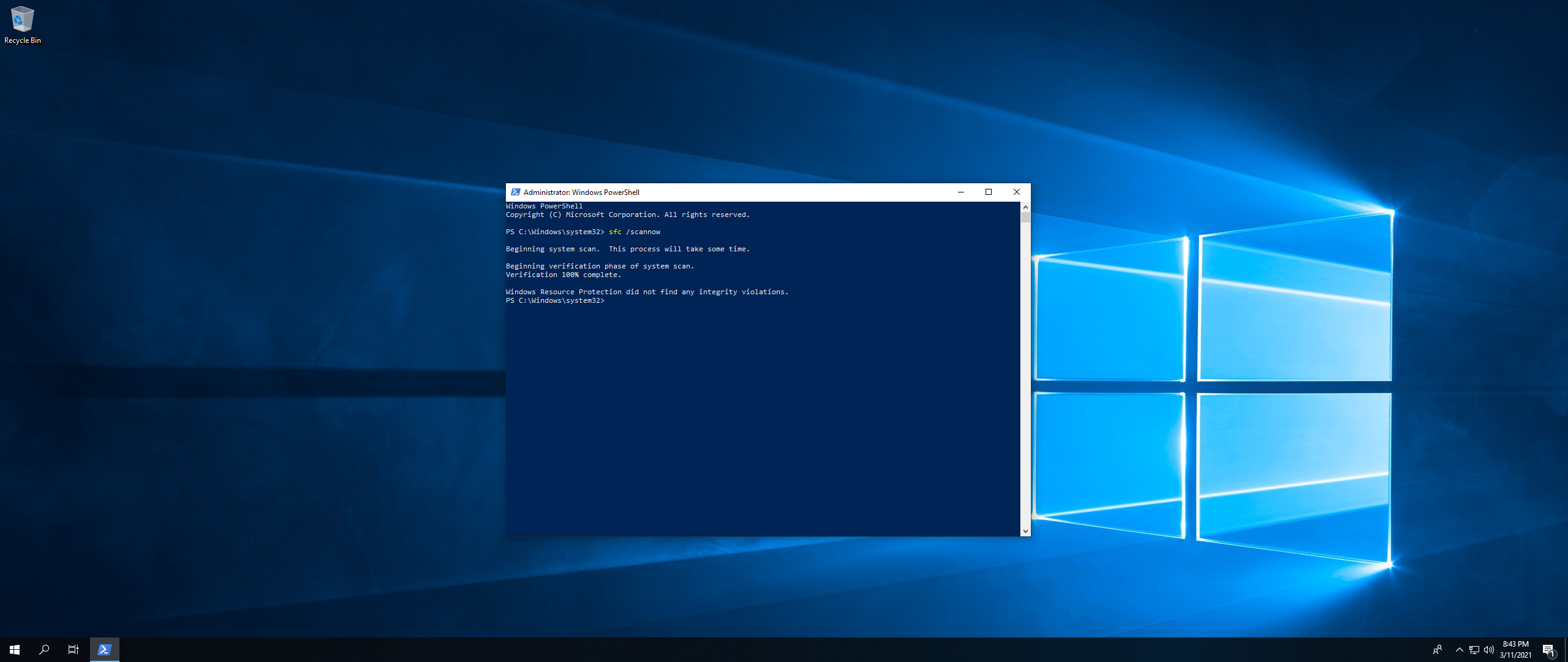
Task: Click the Show desktop sliver
Action: click(x=1566, y=650)
